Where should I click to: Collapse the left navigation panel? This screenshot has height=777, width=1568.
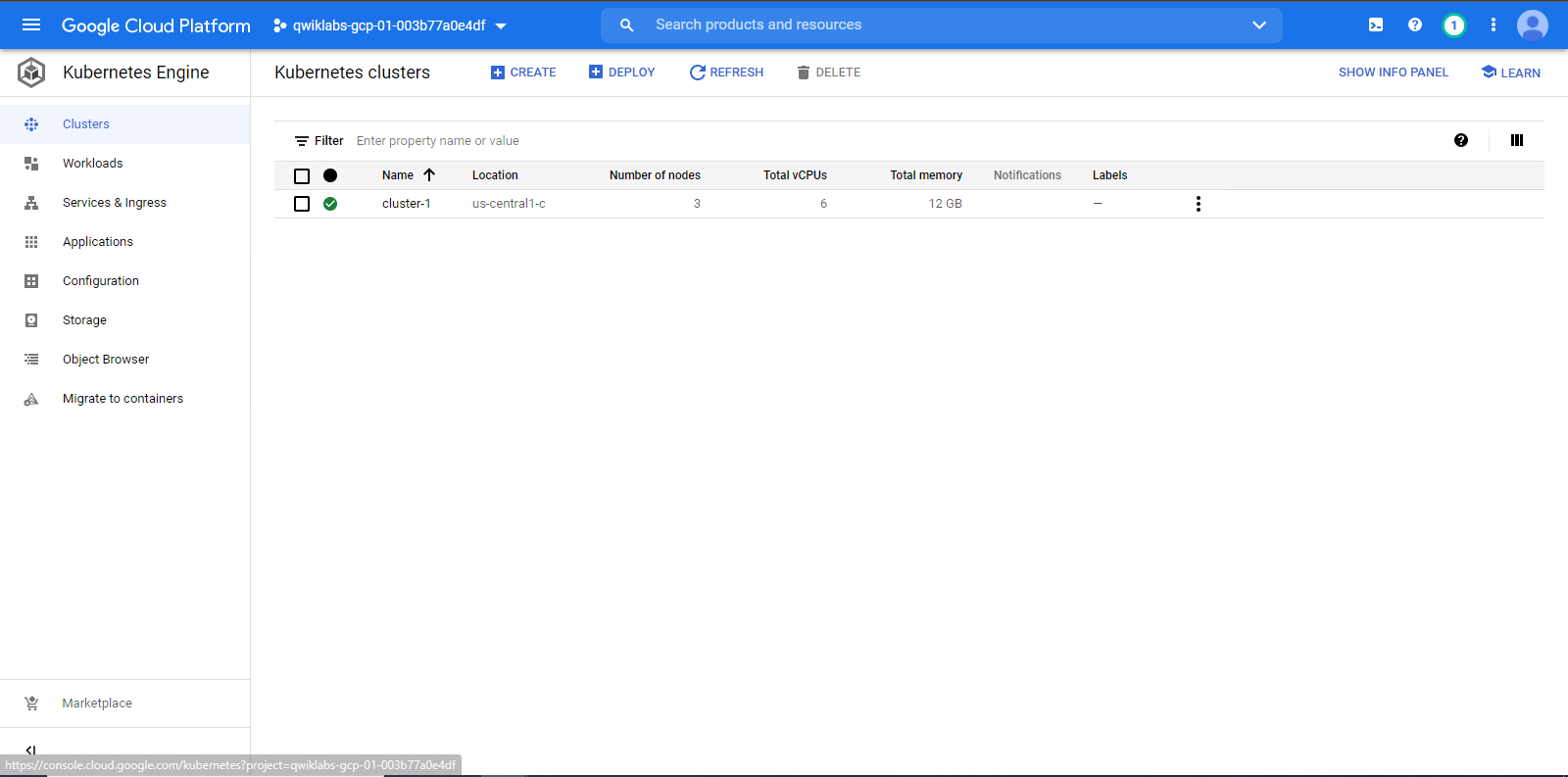30,750
